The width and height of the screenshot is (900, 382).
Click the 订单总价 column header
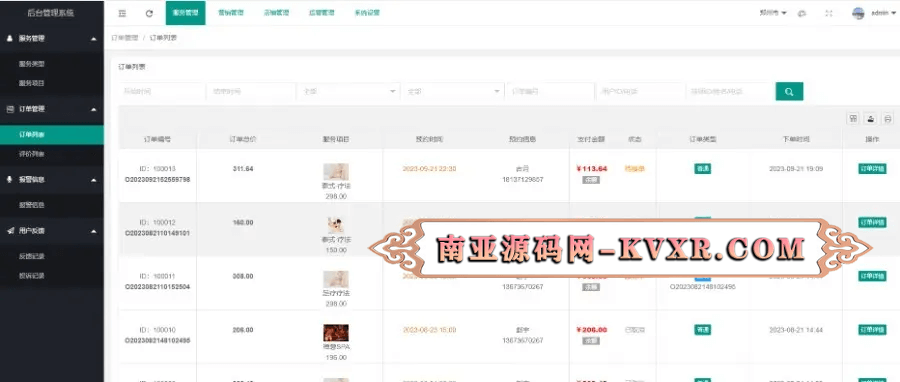coord(243,139)
